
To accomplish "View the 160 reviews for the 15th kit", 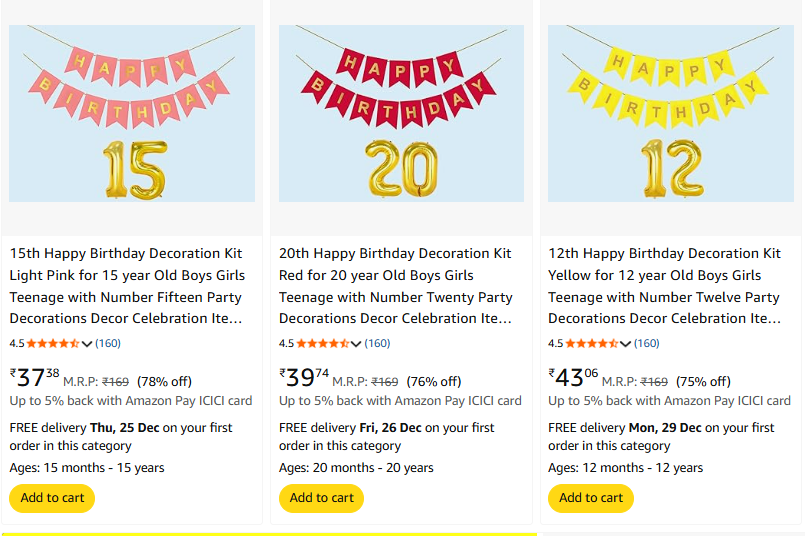I will [108, 344].
